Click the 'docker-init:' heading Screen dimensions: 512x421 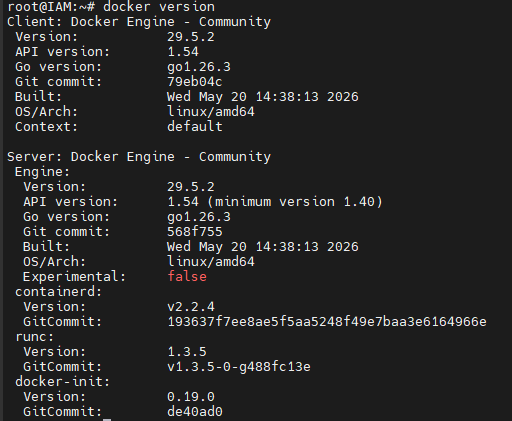coord(62,382)
